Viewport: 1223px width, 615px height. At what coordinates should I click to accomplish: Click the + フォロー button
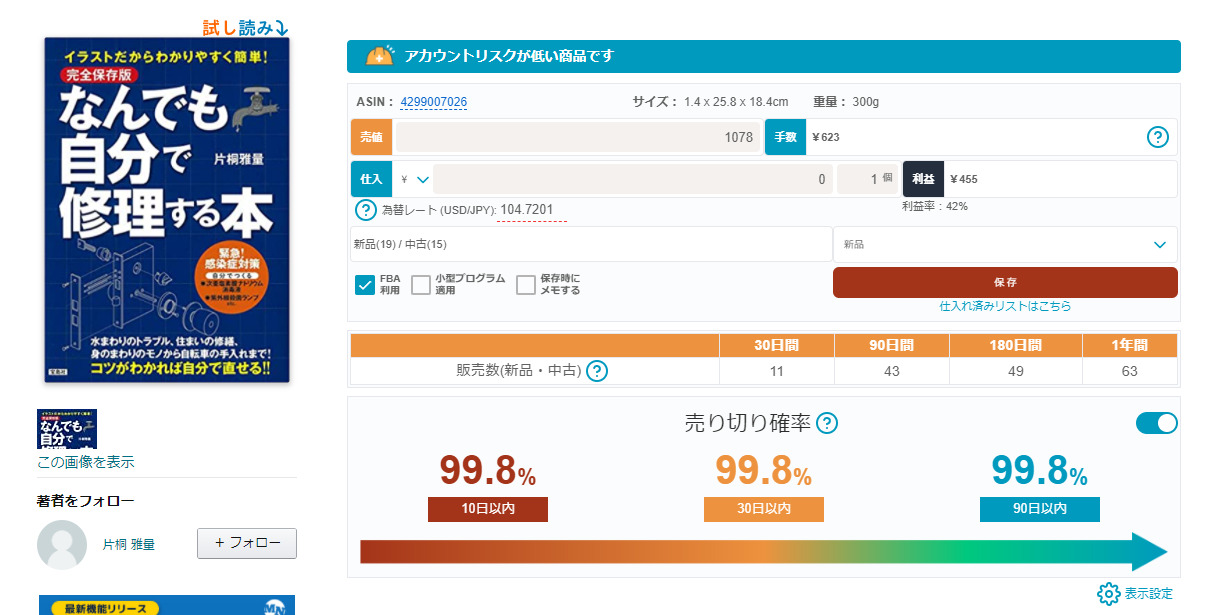(x=247, y=543)
